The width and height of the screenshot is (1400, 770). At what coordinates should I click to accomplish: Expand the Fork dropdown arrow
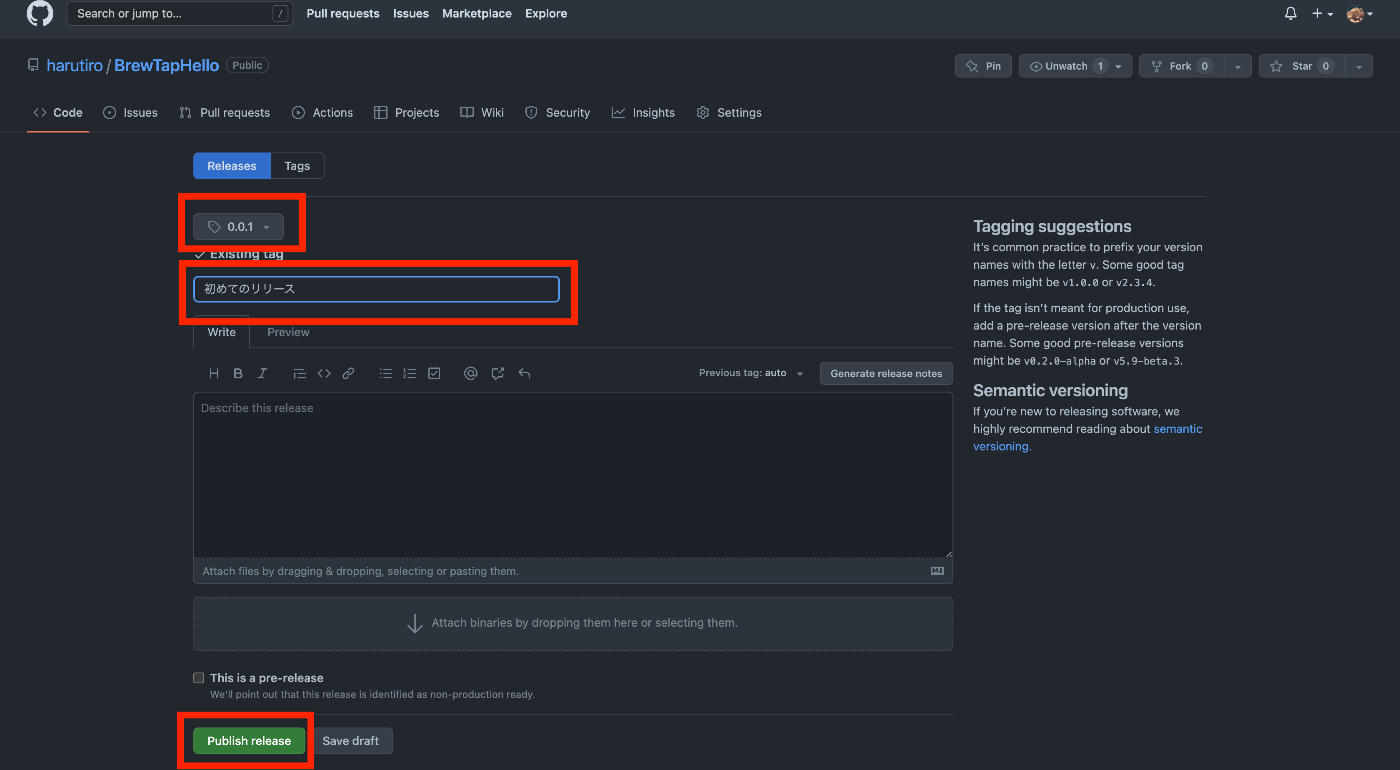1237,66
